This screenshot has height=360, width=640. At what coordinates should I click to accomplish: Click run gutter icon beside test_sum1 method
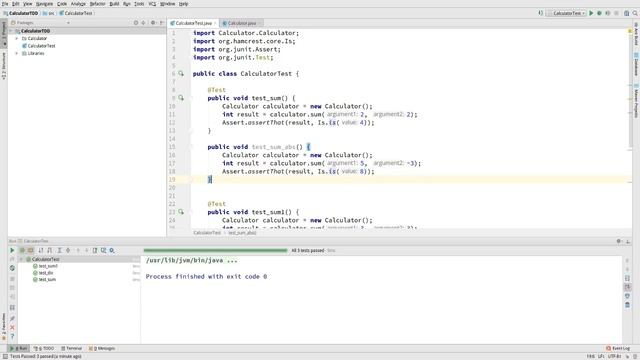(181, 212)
